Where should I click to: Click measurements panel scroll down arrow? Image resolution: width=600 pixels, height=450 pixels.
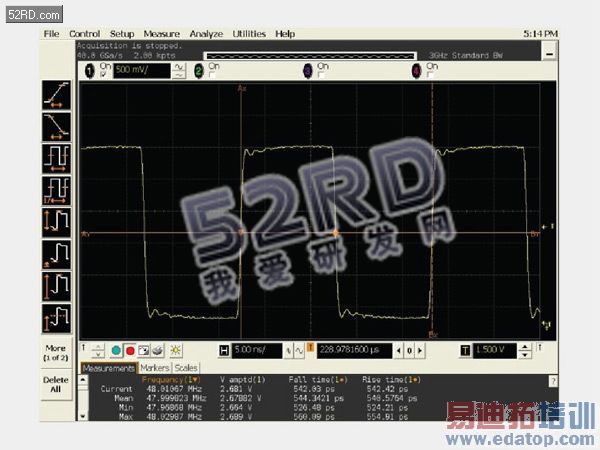pyautogui.click(x=83, y=416)
